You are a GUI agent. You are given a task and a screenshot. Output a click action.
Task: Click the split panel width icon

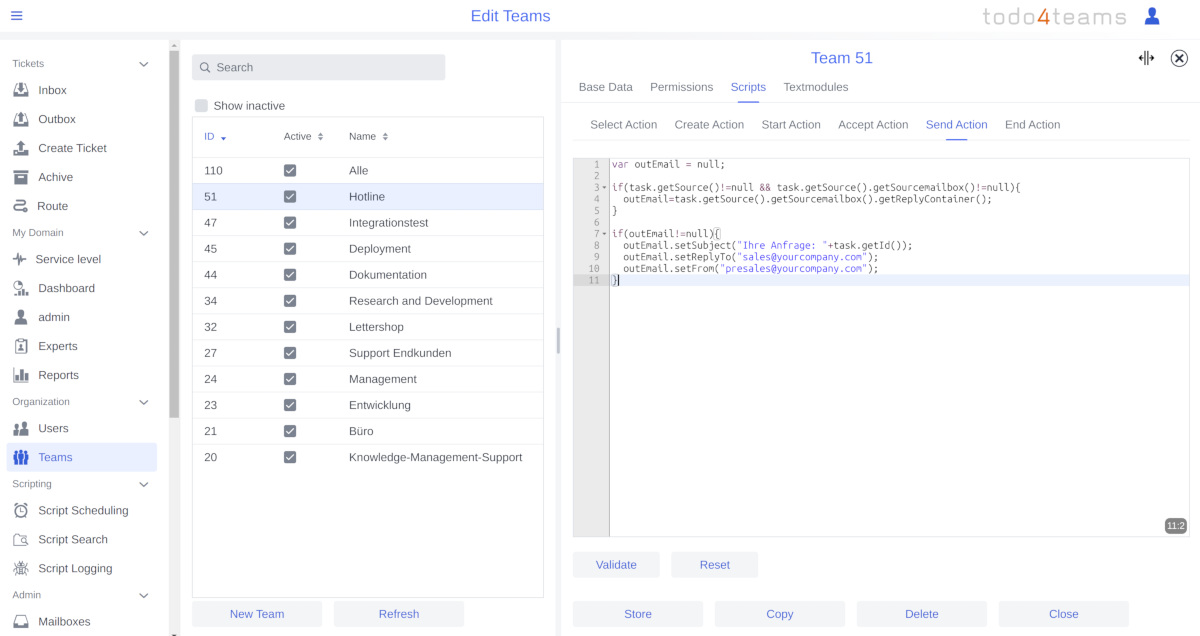(x=1146, y=58)
